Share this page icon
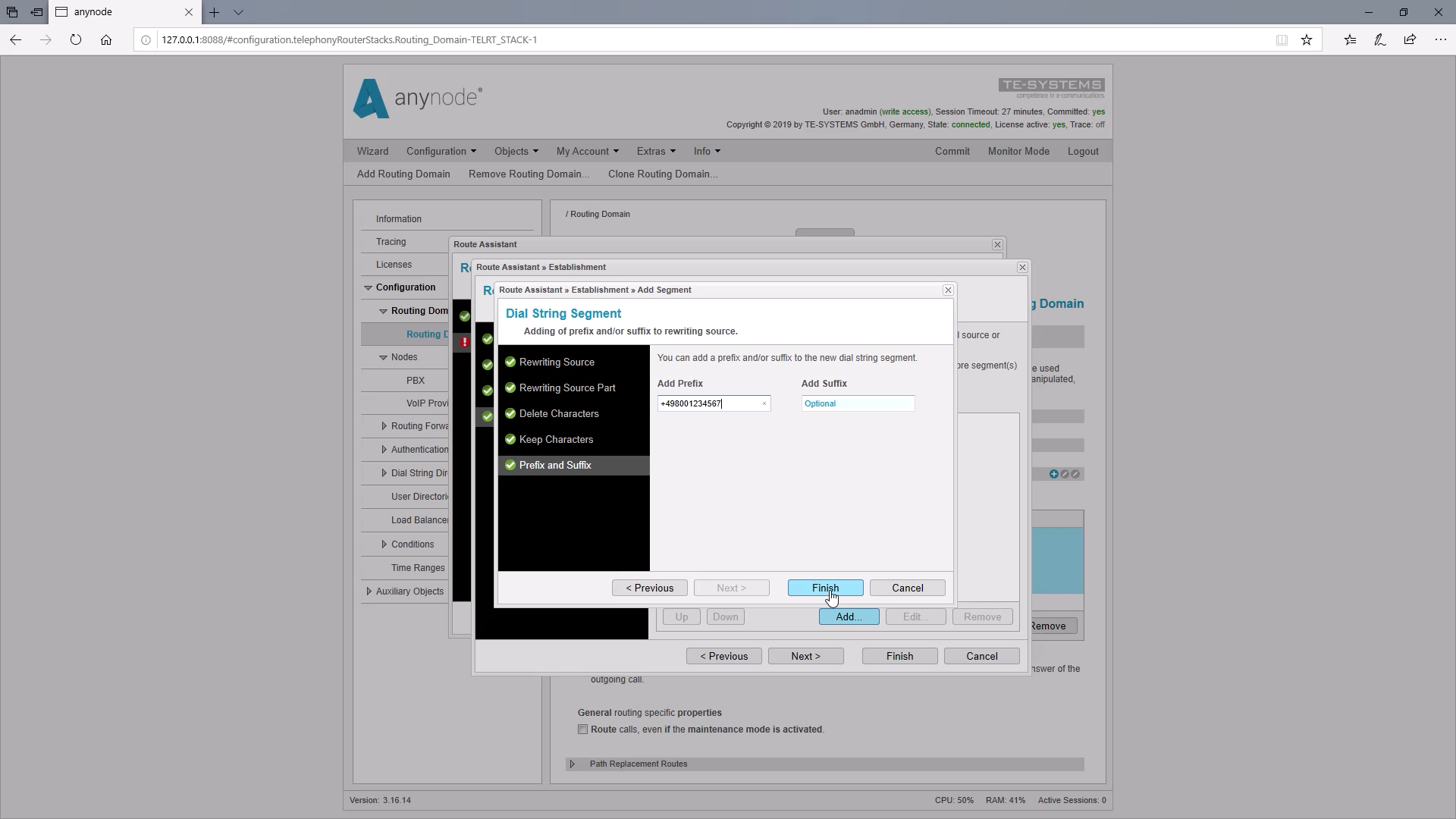Viewport: 1456px width, 819px height. (x=1410, y=40)
